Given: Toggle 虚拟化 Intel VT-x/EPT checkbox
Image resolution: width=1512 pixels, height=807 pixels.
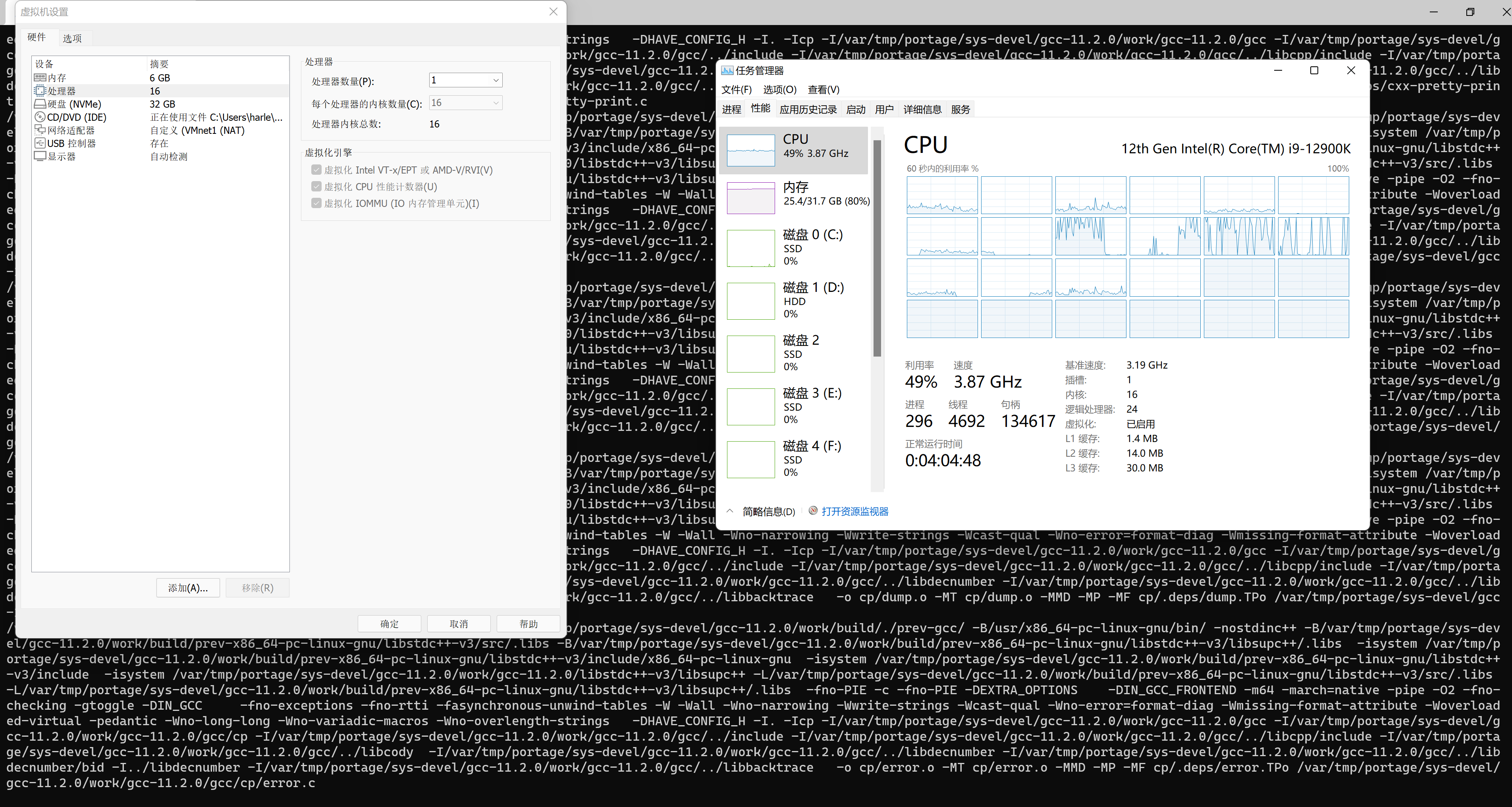Looking at the screenshot, I should (x=316, y=170).
